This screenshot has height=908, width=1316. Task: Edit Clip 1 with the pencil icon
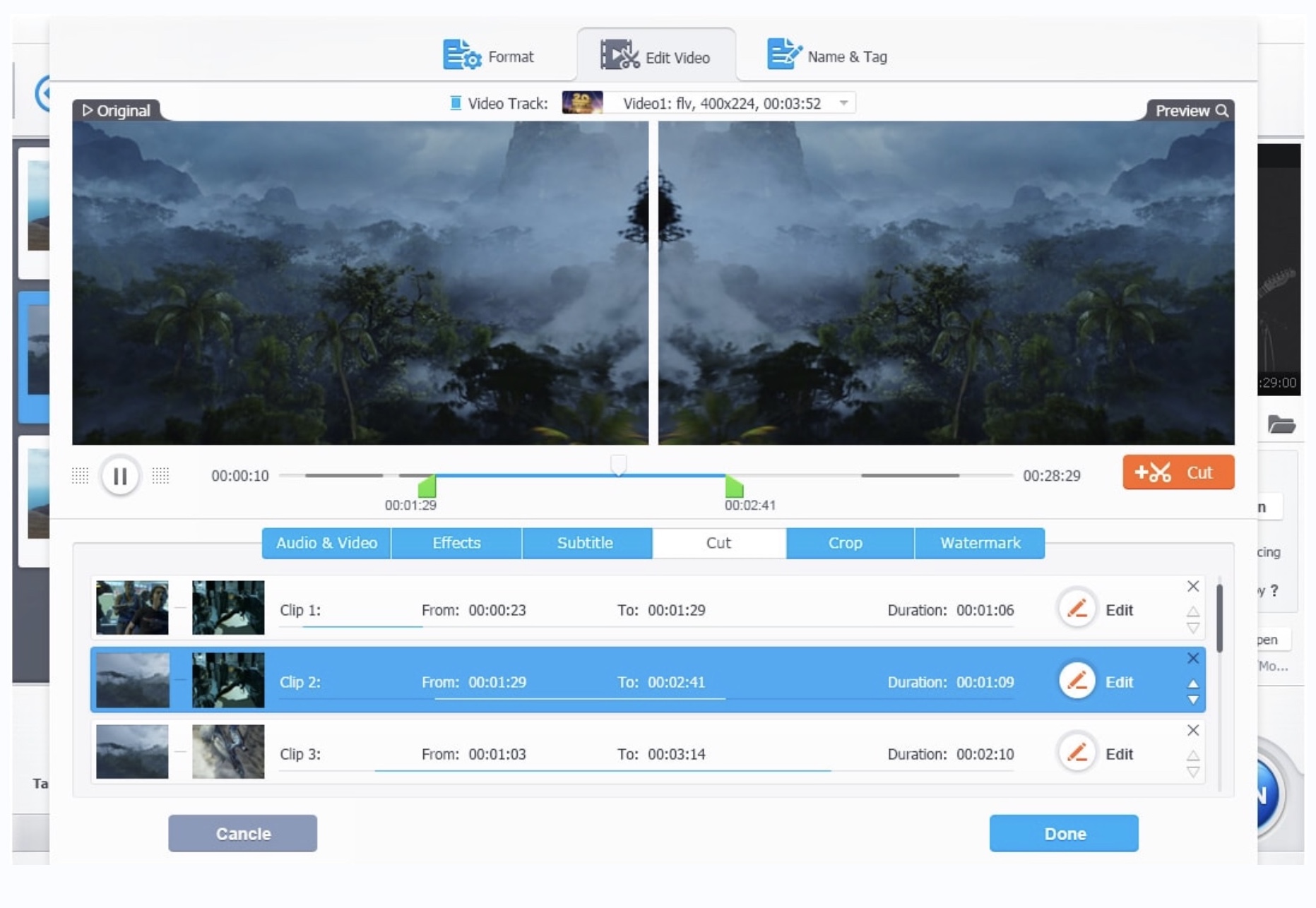(1077, 609)
